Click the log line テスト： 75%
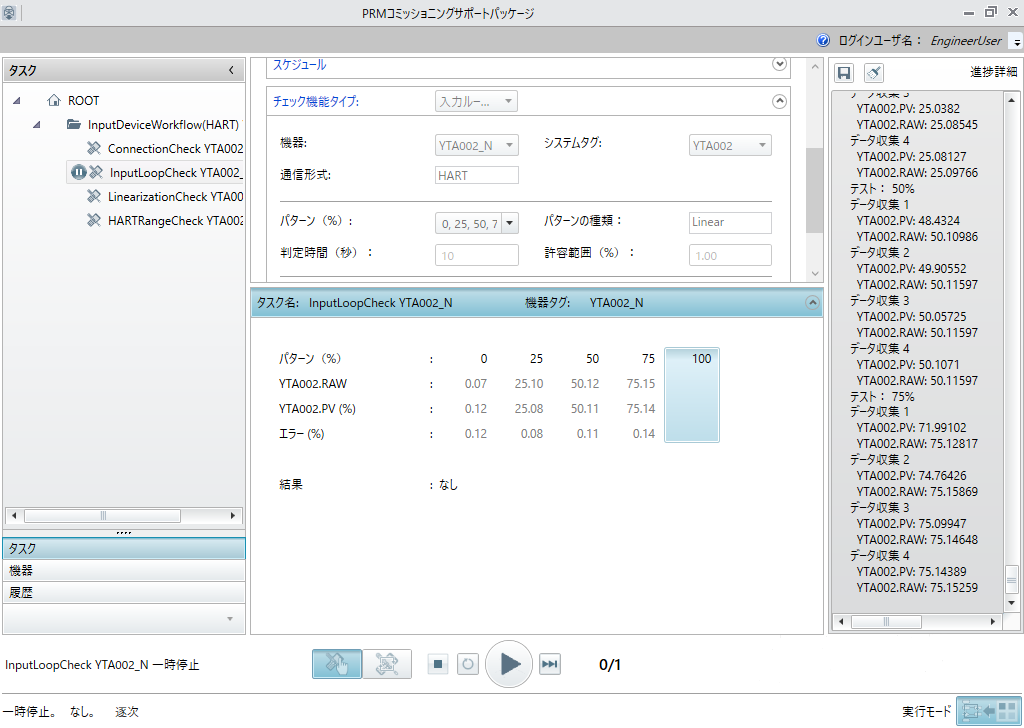The height and width of the screenshot is (728, 1024). tap(882, 396)
